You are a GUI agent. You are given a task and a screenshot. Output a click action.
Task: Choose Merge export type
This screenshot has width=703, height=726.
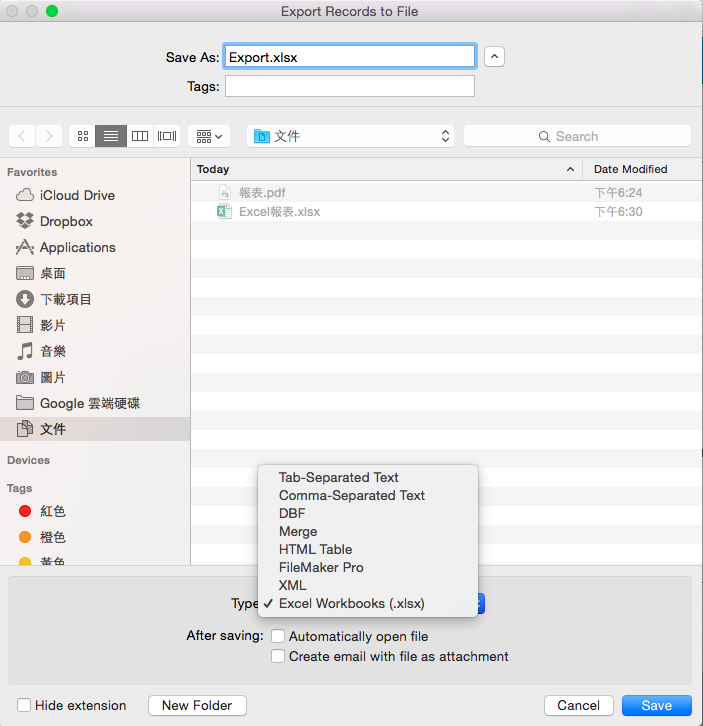click(368, 532)
